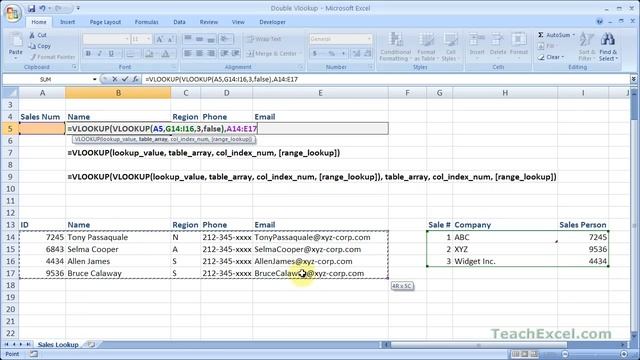Open the Office Button menu
Viewport: 640px width, 360px height.
point(12,13)
